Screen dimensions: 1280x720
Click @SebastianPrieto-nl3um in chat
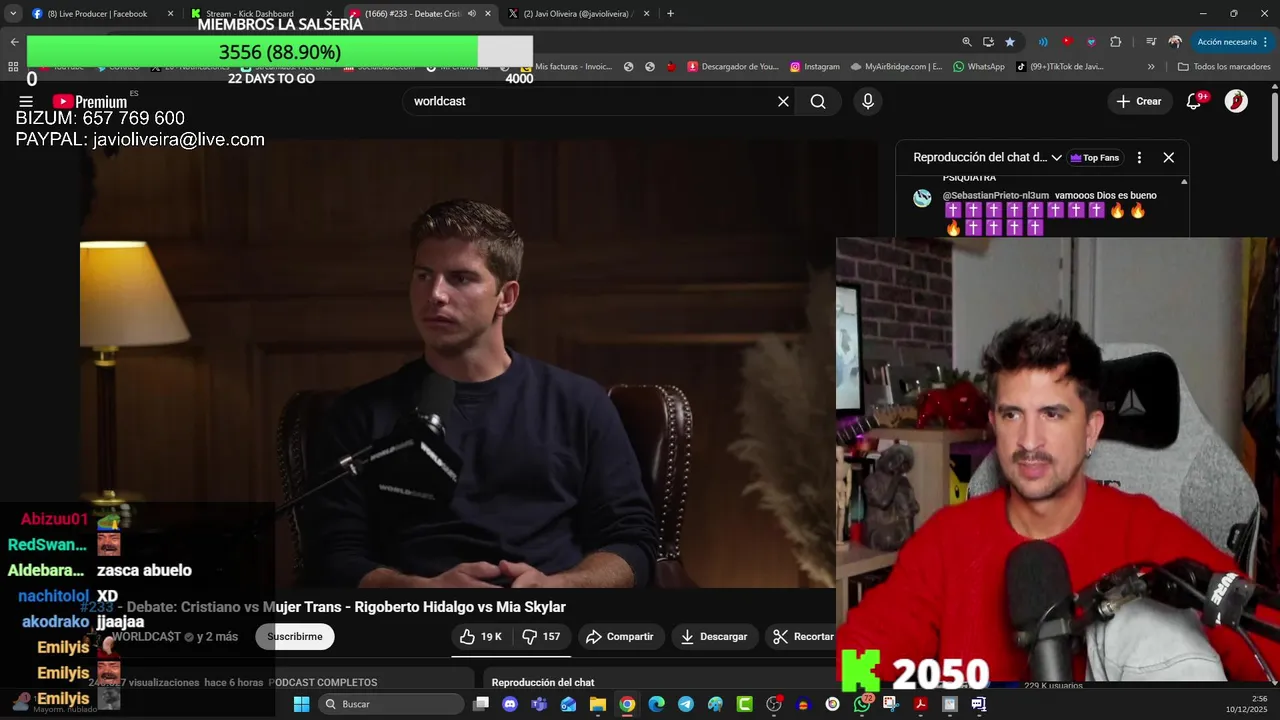tap(995, 195)
